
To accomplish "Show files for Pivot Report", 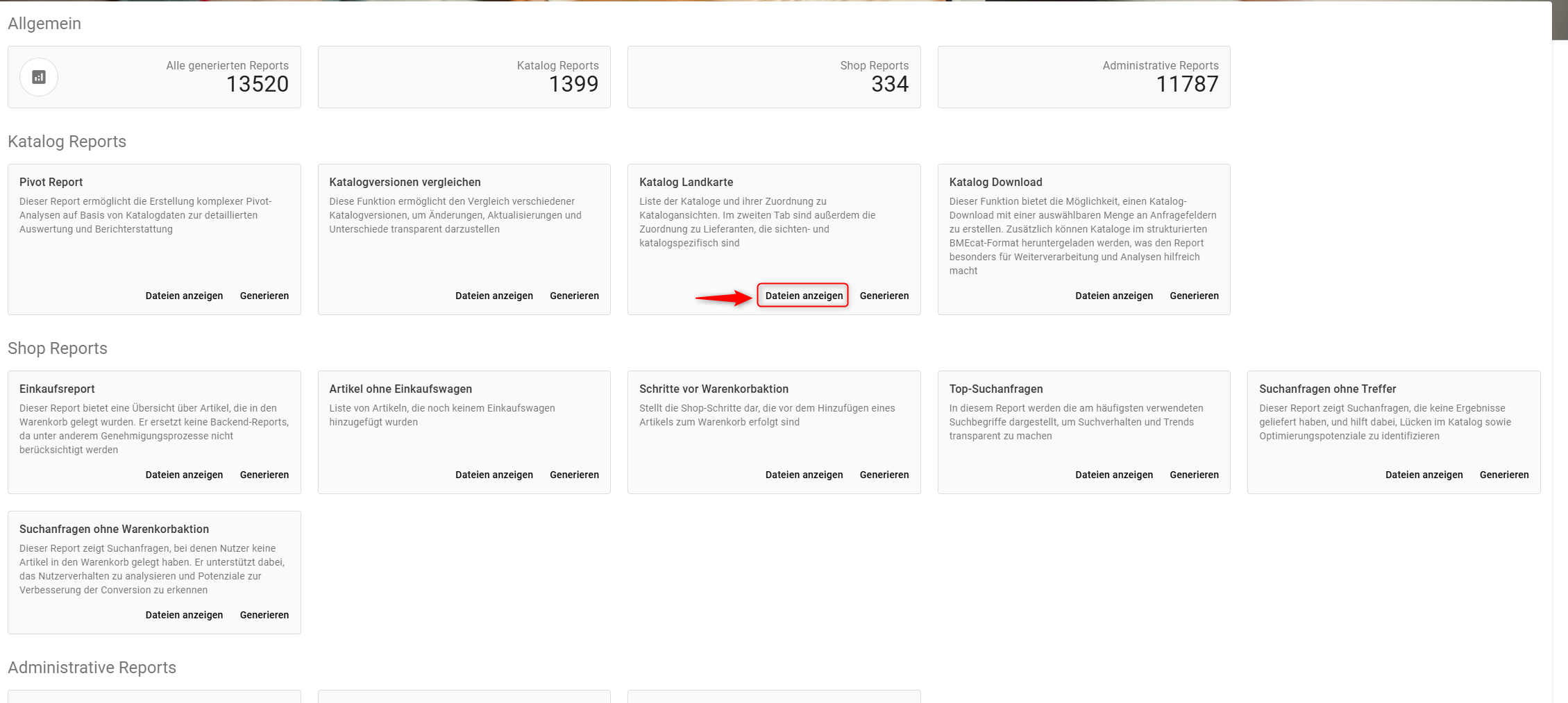I will (x=184, y=296).
